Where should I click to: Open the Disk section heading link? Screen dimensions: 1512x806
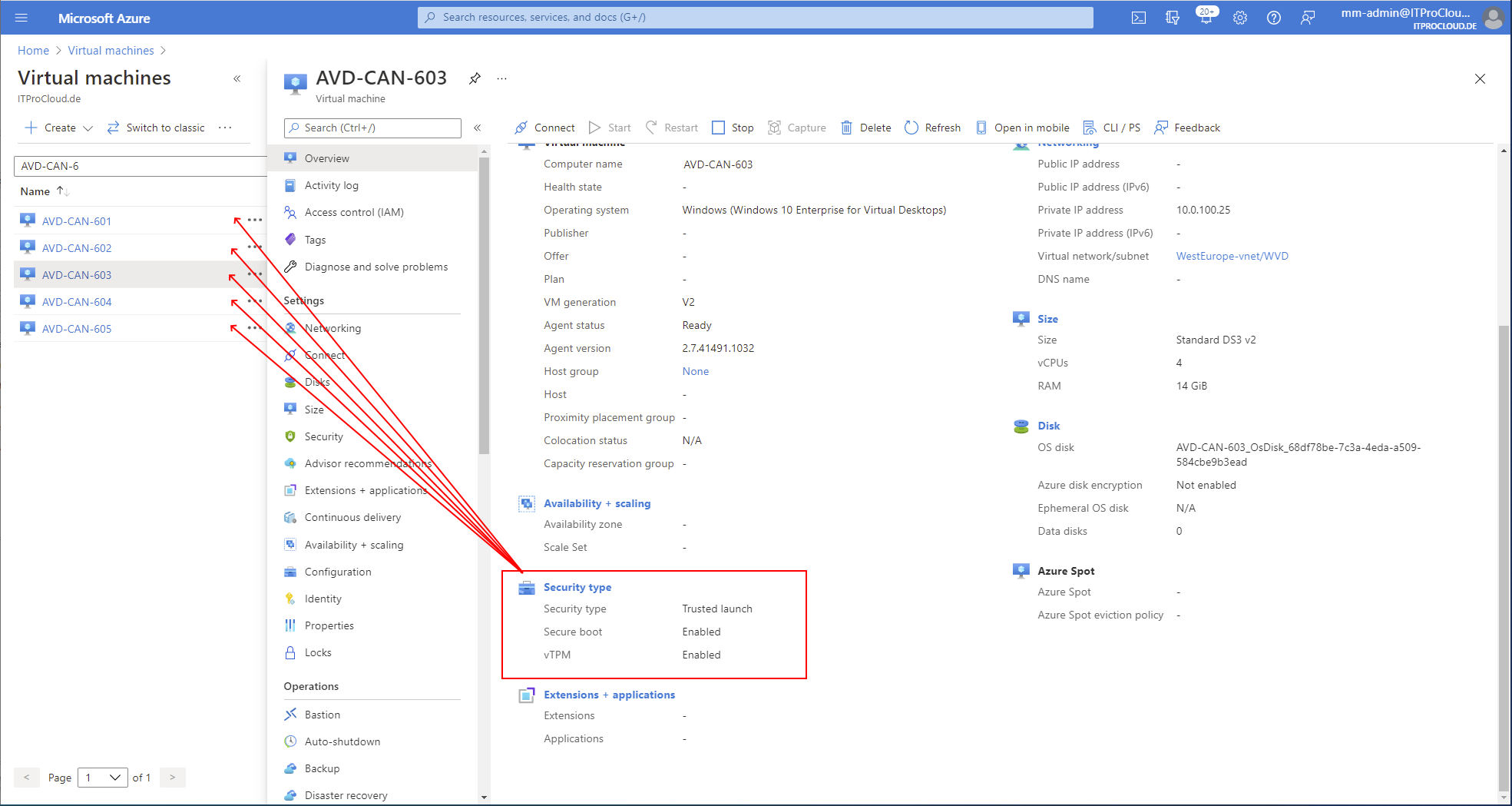point(1048,426)
